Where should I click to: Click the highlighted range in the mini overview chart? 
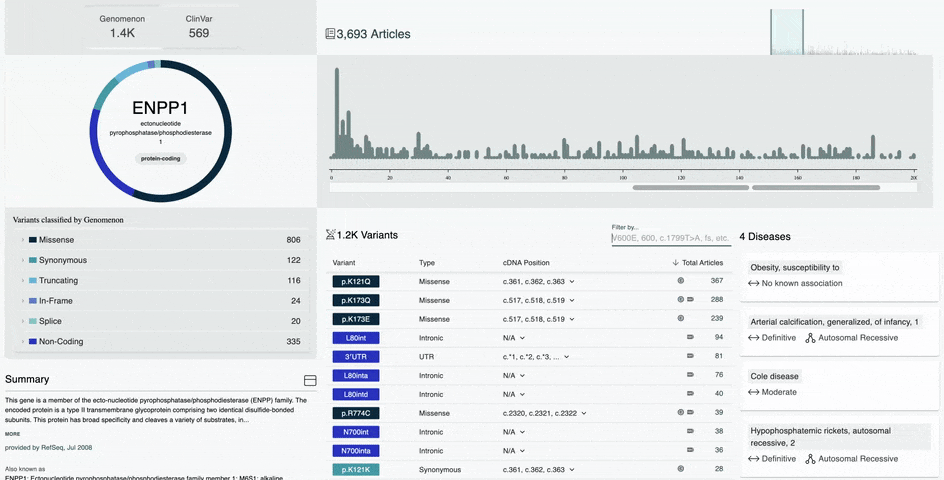[787, 32]
